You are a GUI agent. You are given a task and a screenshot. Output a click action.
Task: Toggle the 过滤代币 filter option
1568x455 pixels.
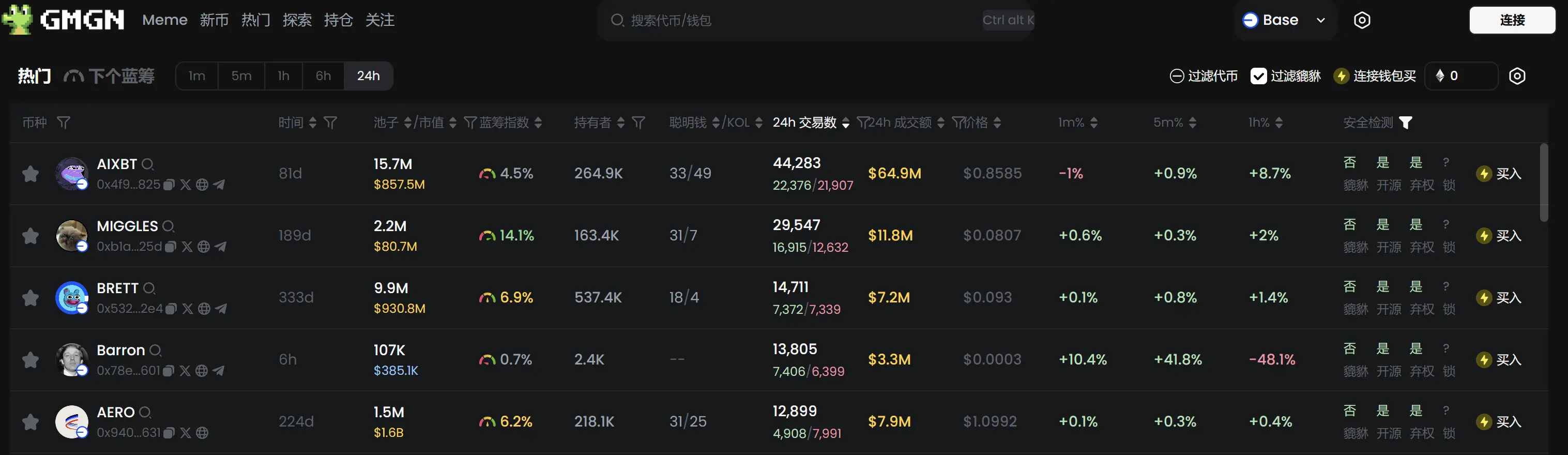click(x=1204, y=76)
